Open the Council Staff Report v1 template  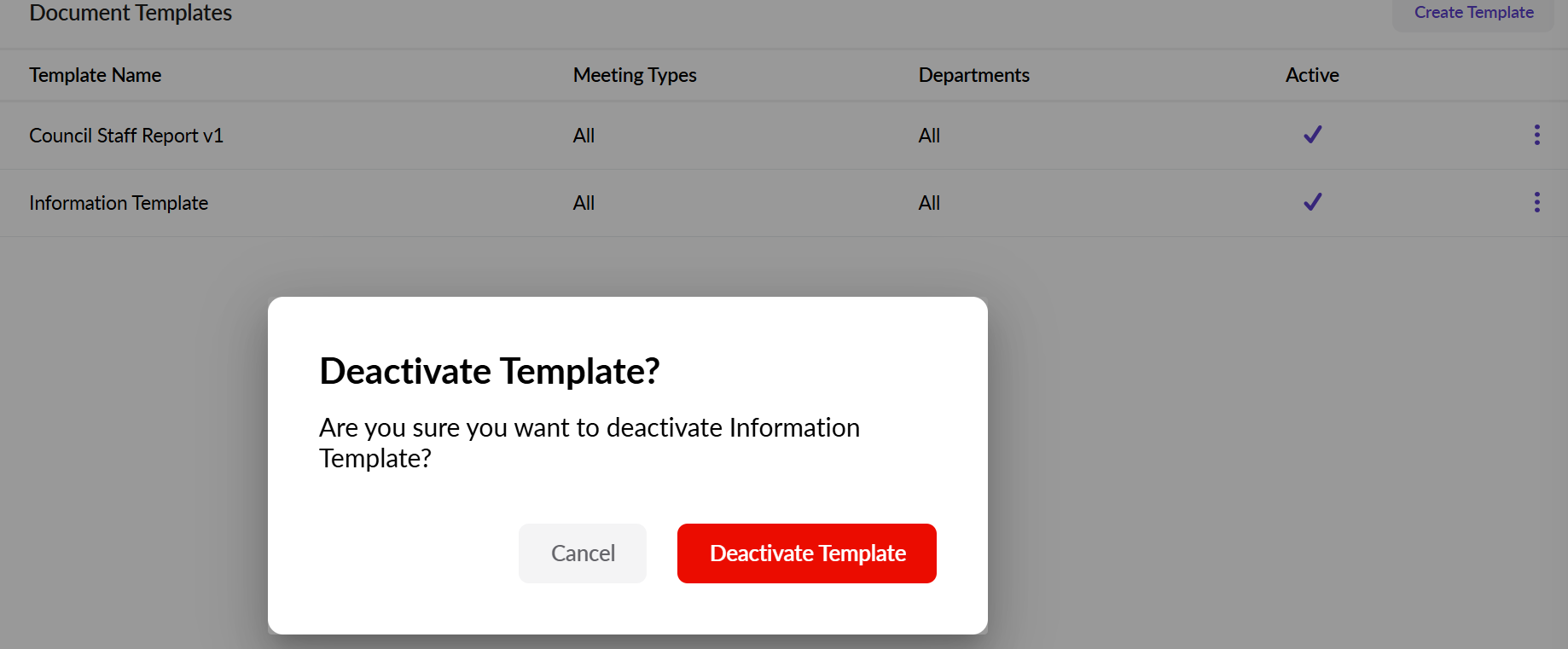coord(126,136)
